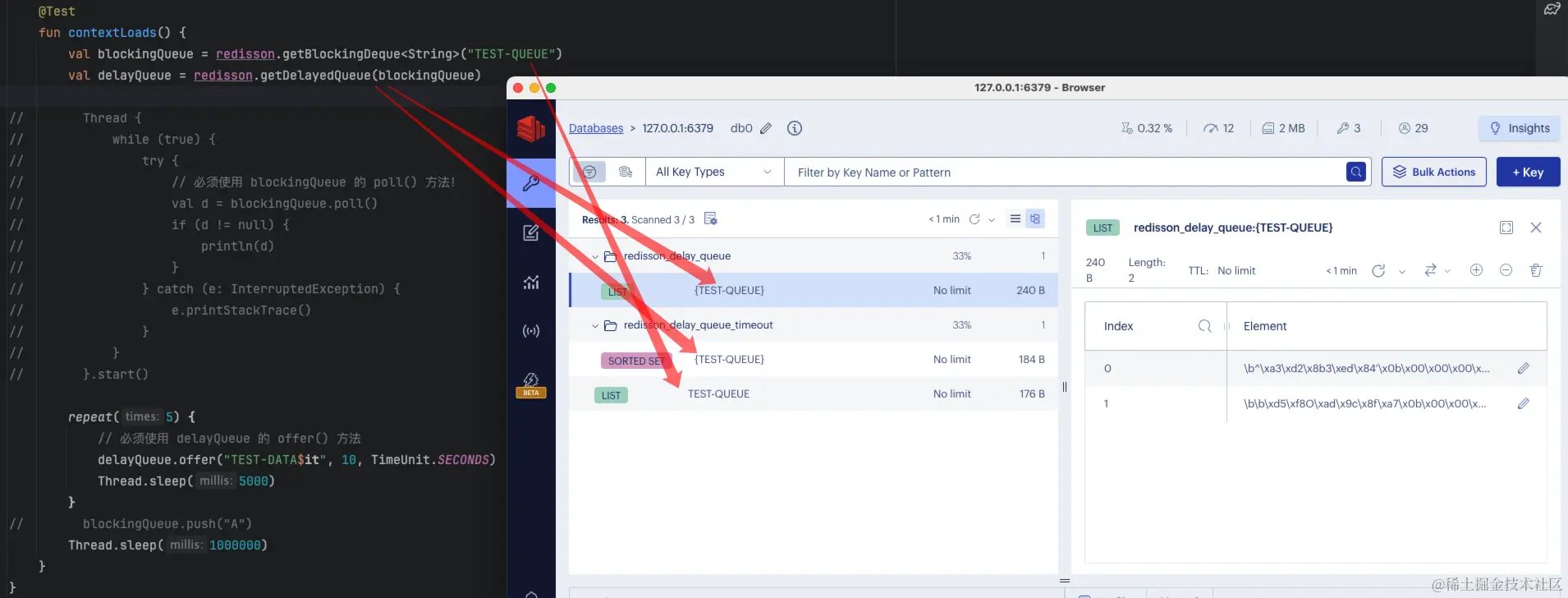Click the Redis logo in the sidebar

tap(531, 129)
